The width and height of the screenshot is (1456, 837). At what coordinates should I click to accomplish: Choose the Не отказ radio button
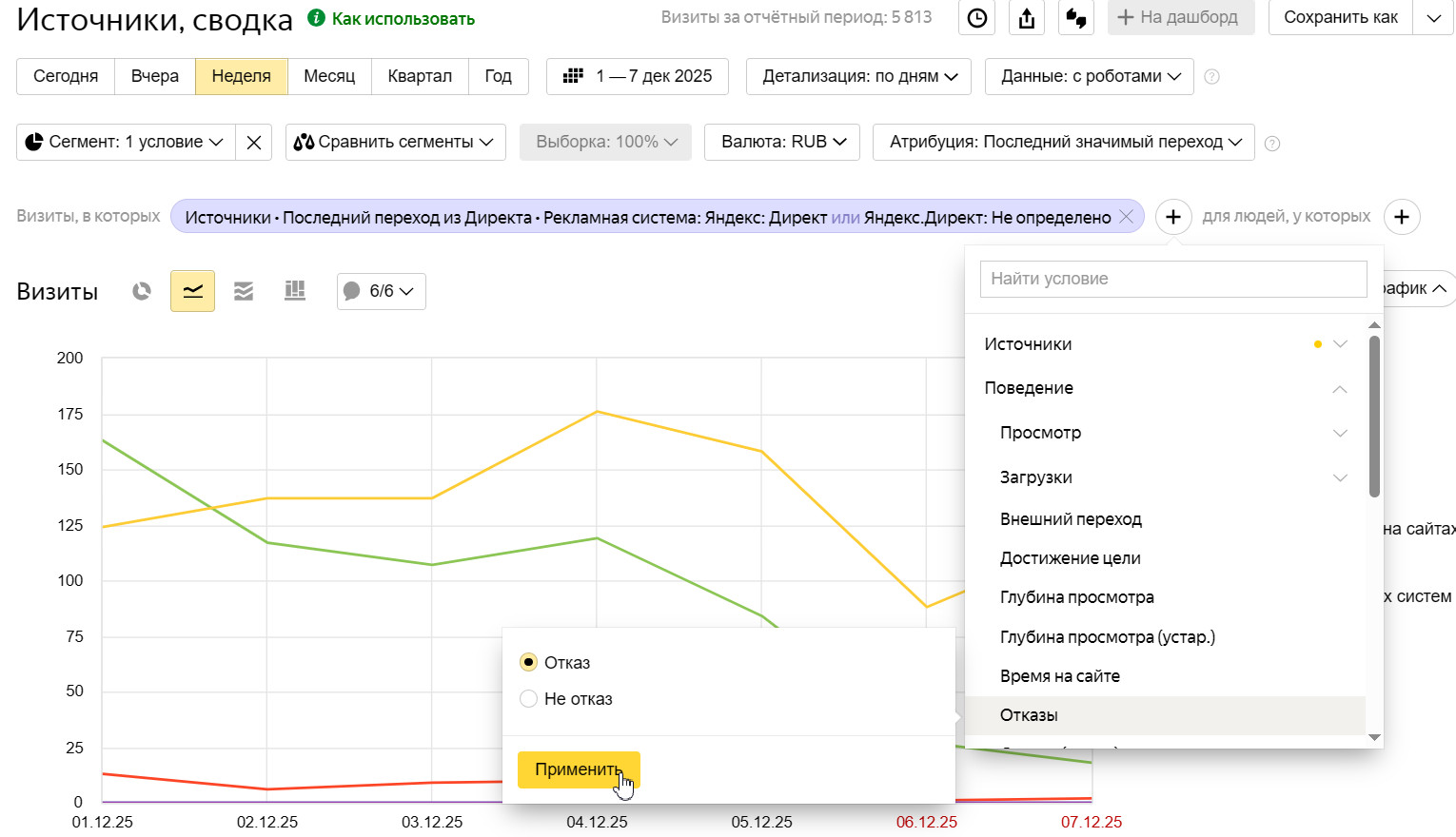click(x=529, y=699)
